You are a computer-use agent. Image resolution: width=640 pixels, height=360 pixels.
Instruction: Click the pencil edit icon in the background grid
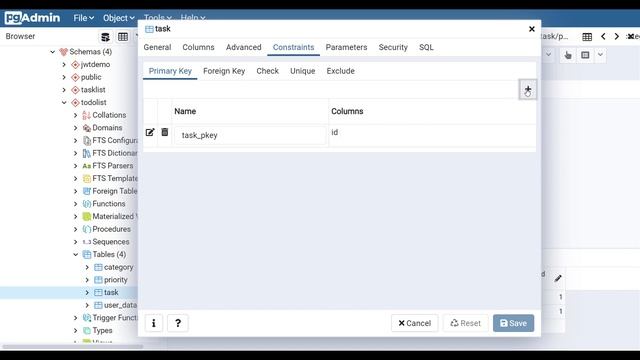558,278
